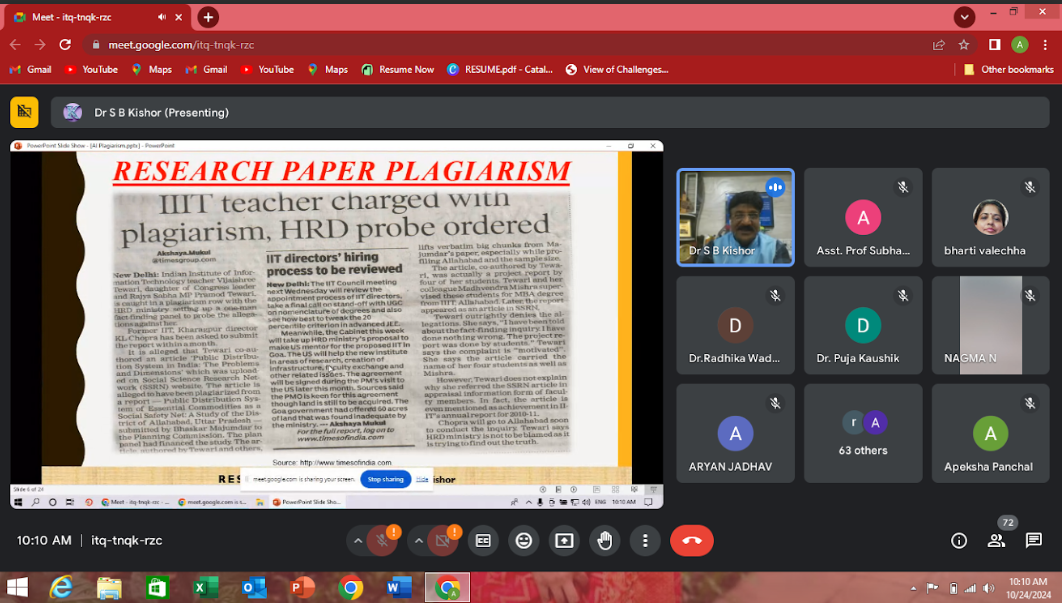Select Dr.Radhika Wad participant tile

735,325
